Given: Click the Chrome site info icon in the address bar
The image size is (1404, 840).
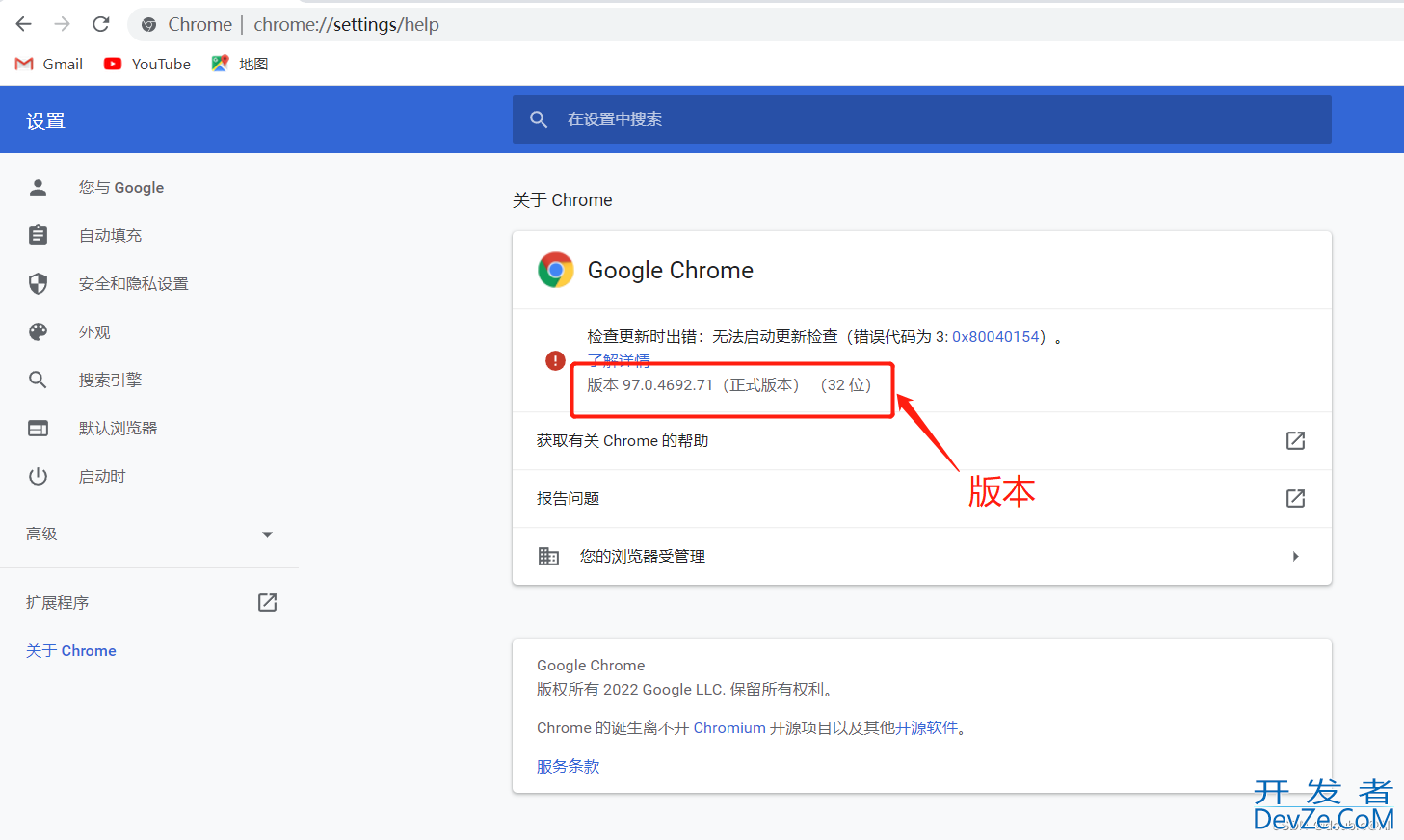Looking at the screenshot, I should [148, 25].
